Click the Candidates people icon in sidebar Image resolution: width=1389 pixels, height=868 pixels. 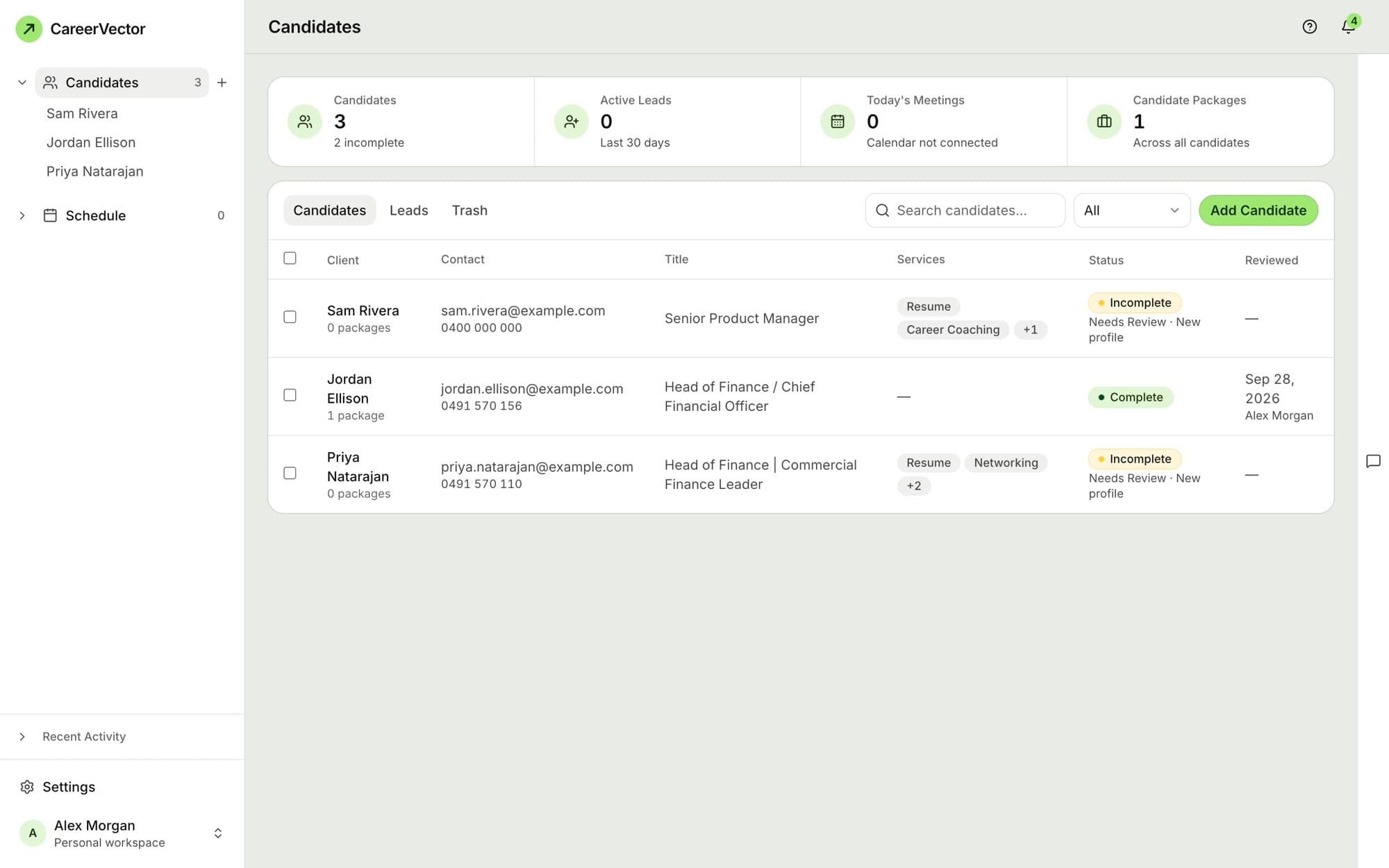click(x=50, y=83)
